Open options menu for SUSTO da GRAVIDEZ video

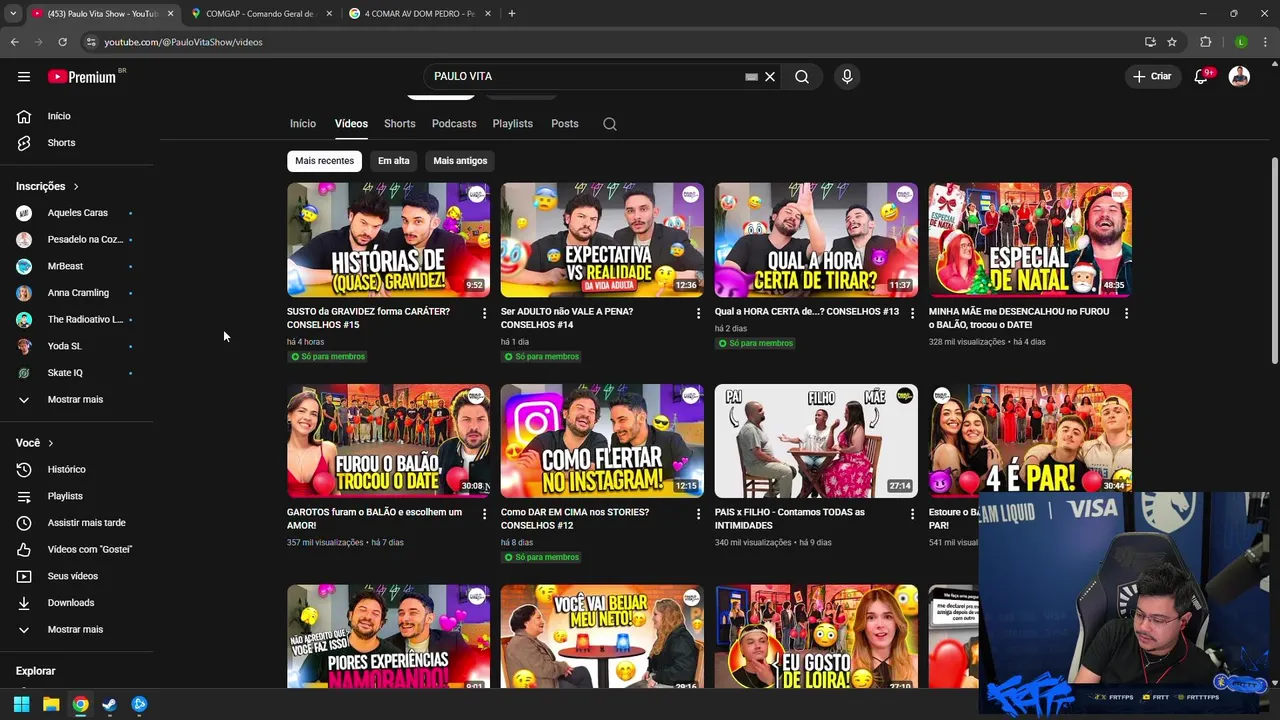(x=485, y=313)
